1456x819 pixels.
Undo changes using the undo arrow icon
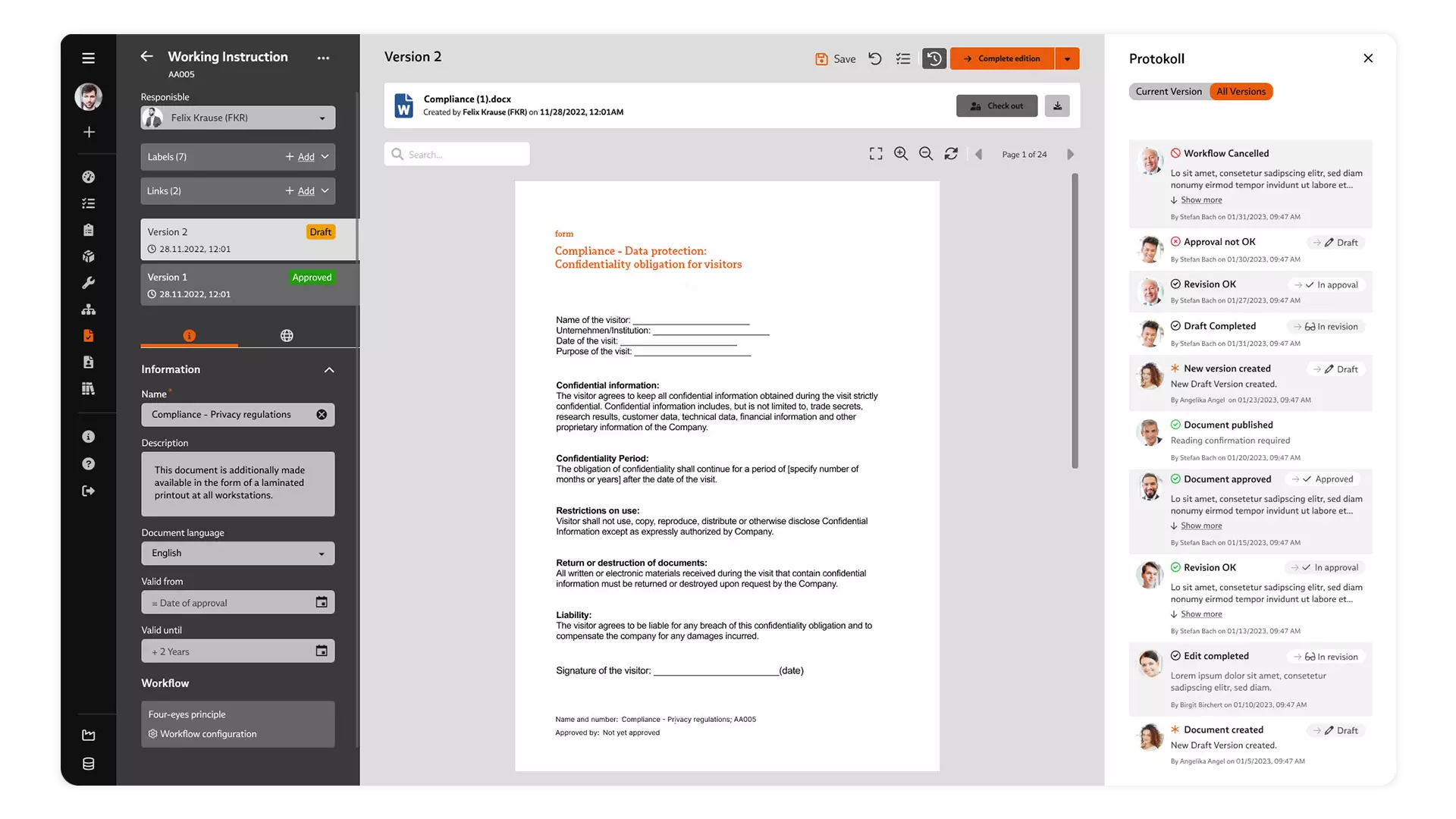875,58
